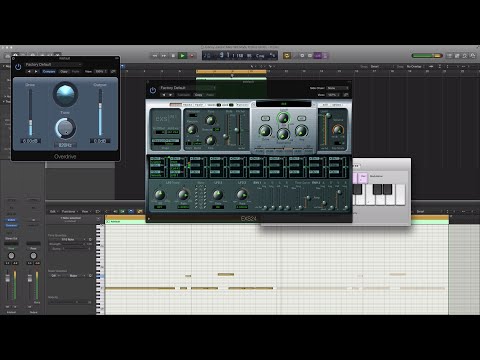Click the red Record button in transport
The width and height of the screenshot is (480, 360).
192,56
